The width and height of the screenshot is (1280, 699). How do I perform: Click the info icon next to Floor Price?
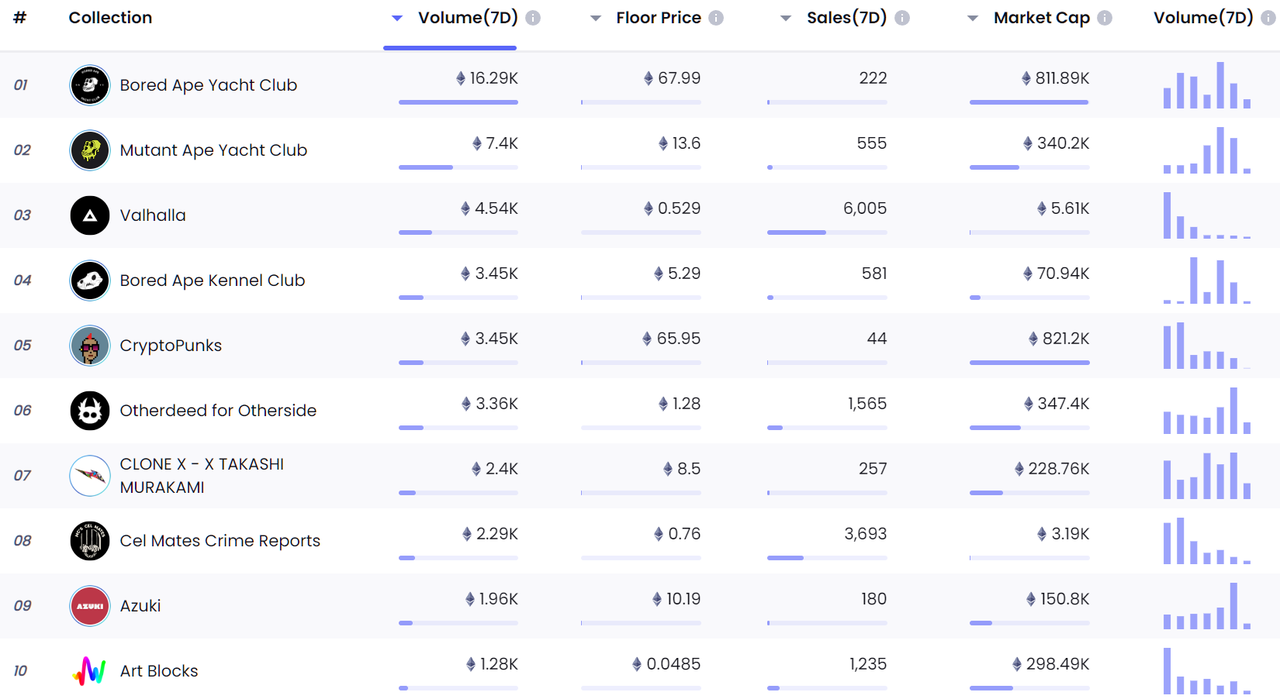coord(716,18)
